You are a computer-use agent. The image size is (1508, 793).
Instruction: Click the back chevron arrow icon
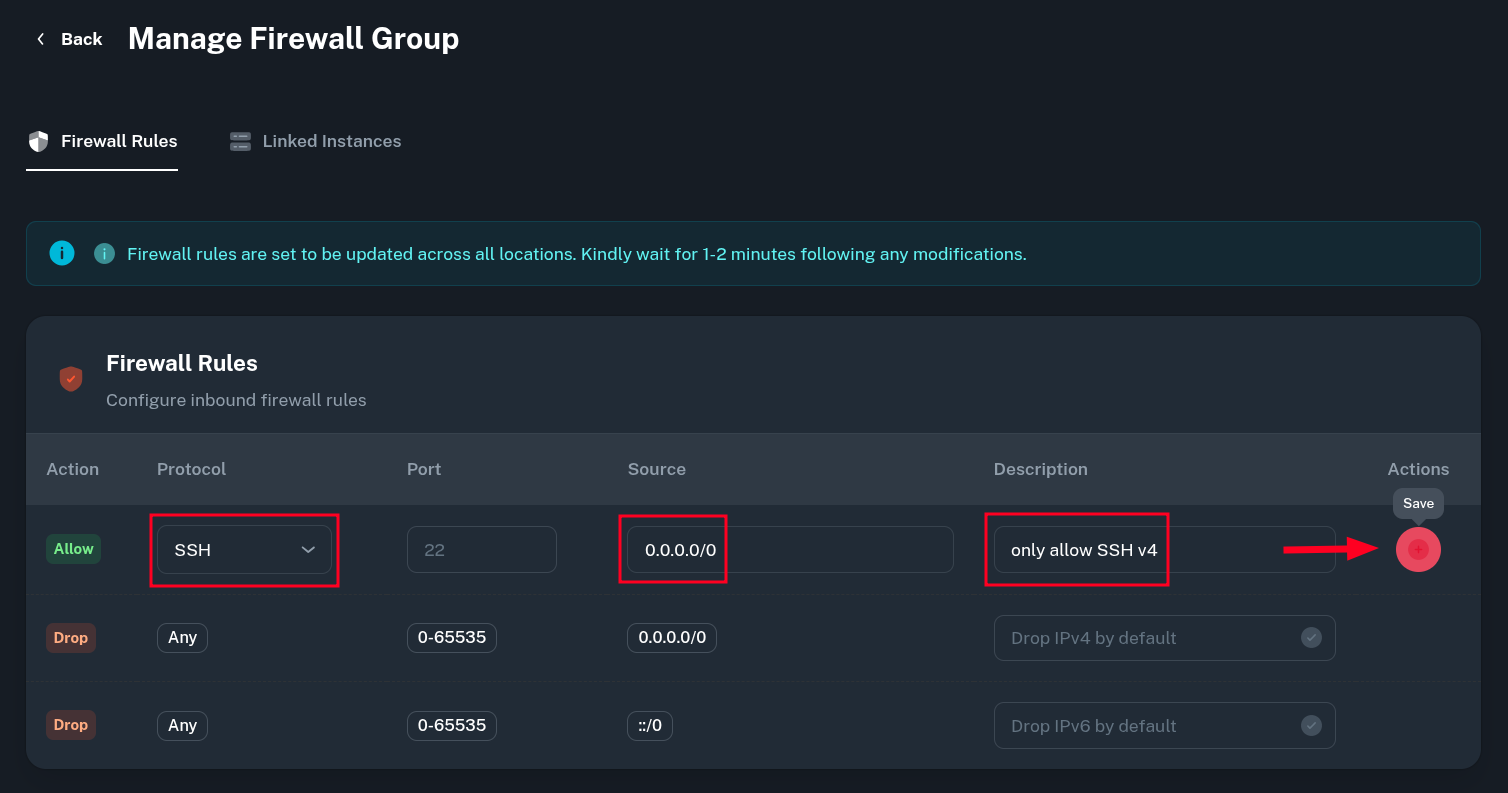[41, 39]
